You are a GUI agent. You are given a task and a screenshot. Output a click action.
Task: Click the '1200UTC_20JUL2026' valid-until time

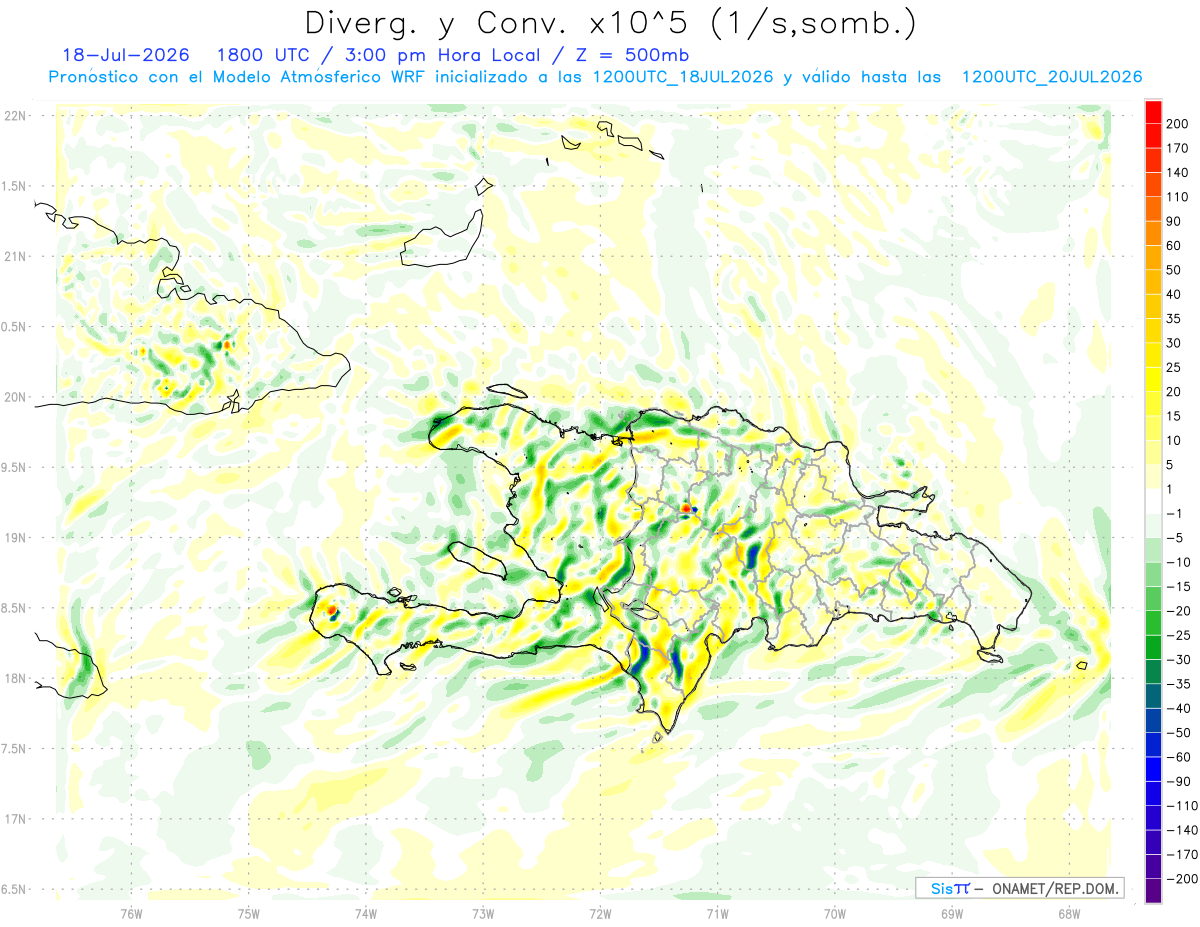tap(1052, 77)
